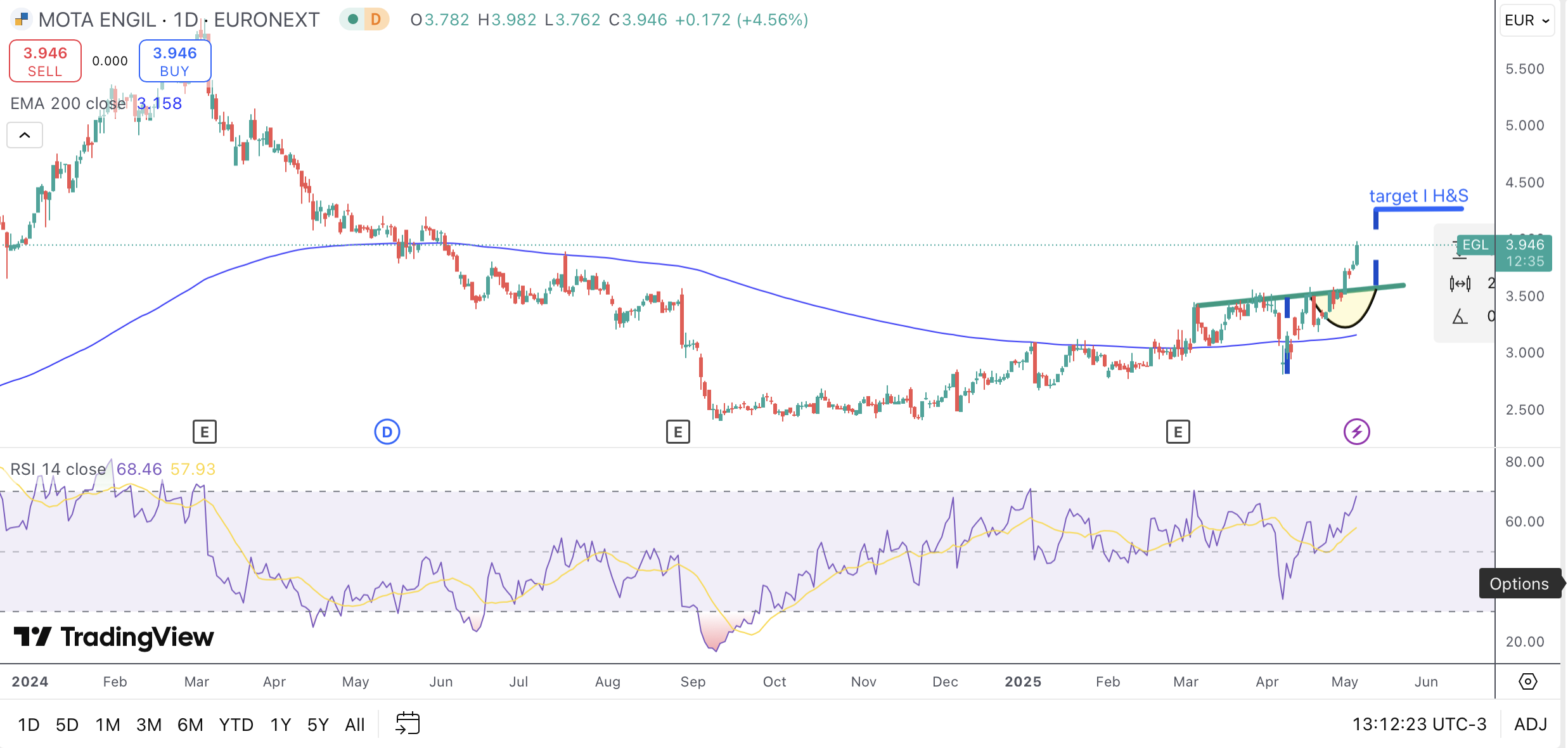Toggle the orange D data-delay badge
The height and width of the screenshot is (748, 1568).
376,20
